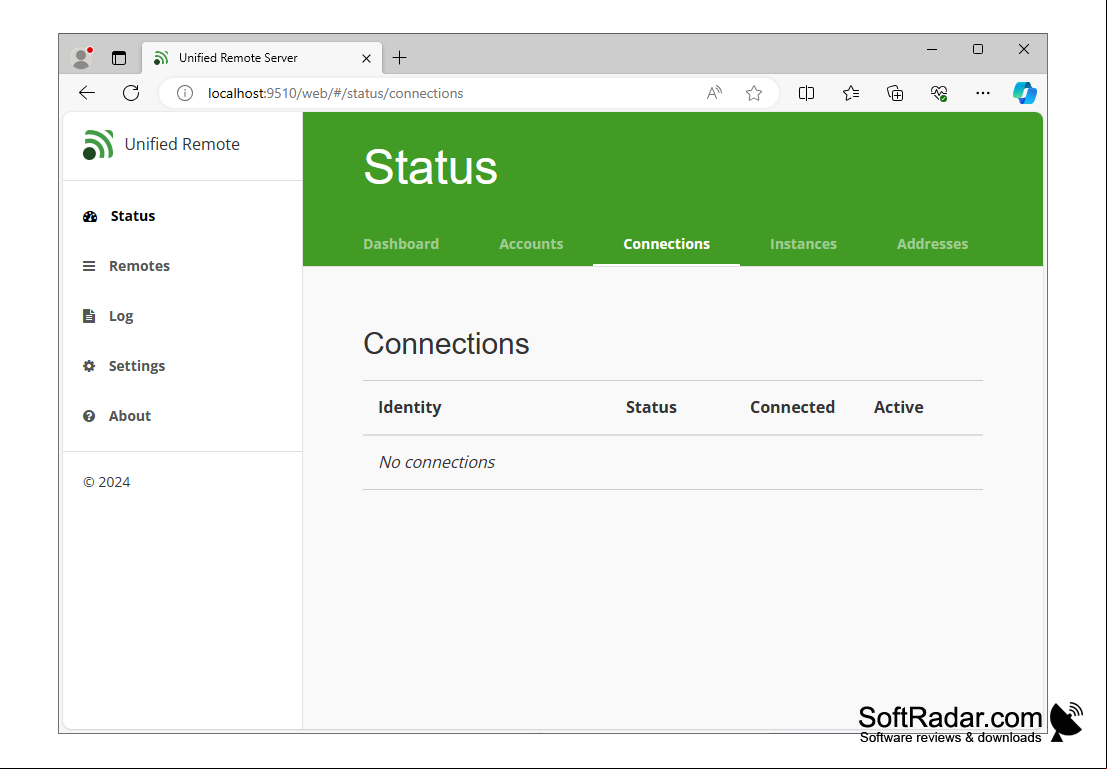Open the Edge settings ellipsis menu

(983, 93)
